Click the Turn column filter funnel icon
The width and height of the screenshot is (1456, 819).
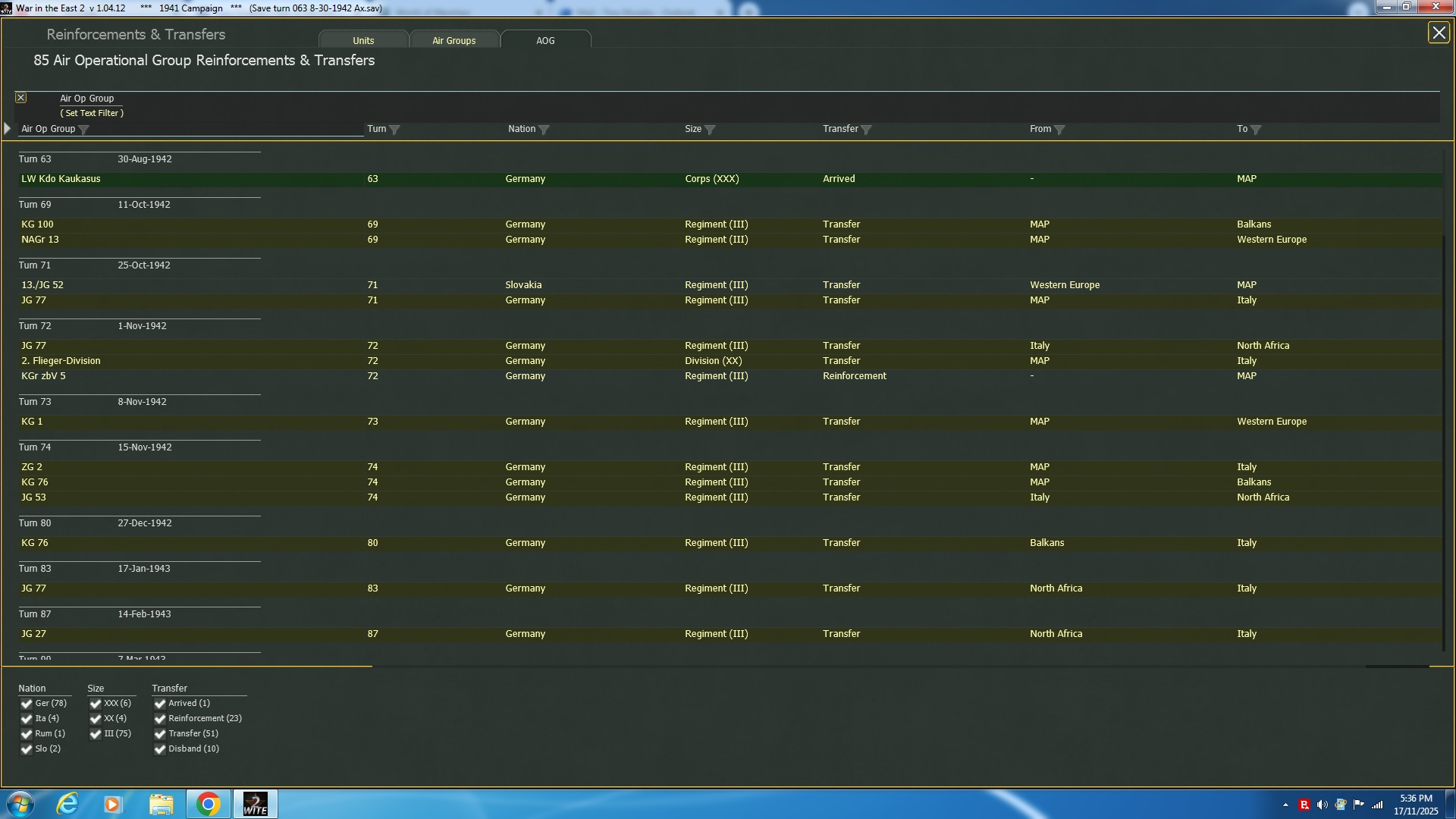tap(394, 130)
